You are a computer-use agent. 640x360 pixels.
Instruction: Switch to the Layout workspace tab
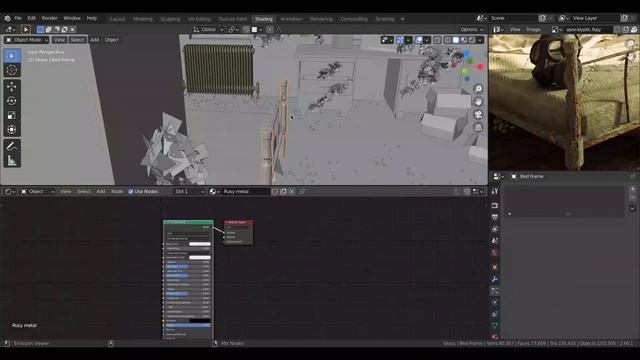tap(118, 19)
